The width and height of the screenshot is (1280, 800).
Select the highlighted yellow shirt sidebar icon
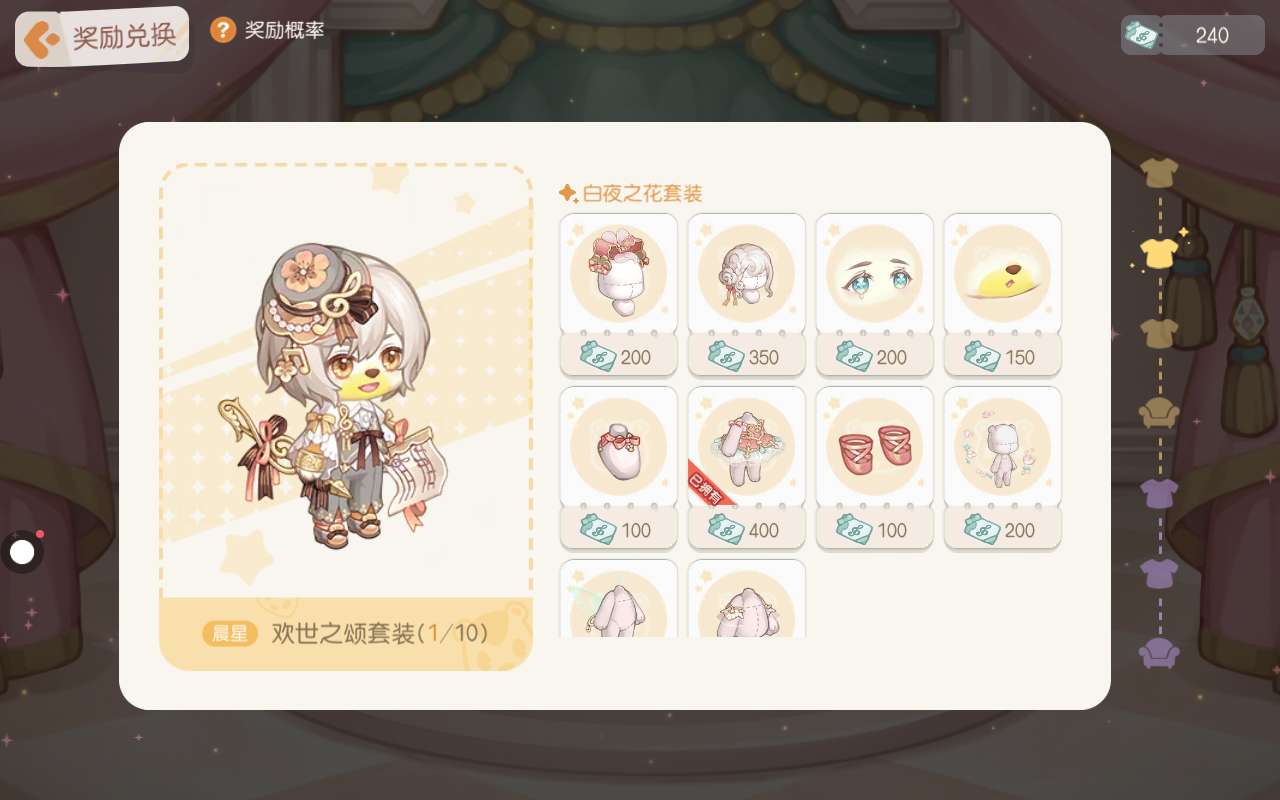pyautogui.click(x=1159, y=252)
